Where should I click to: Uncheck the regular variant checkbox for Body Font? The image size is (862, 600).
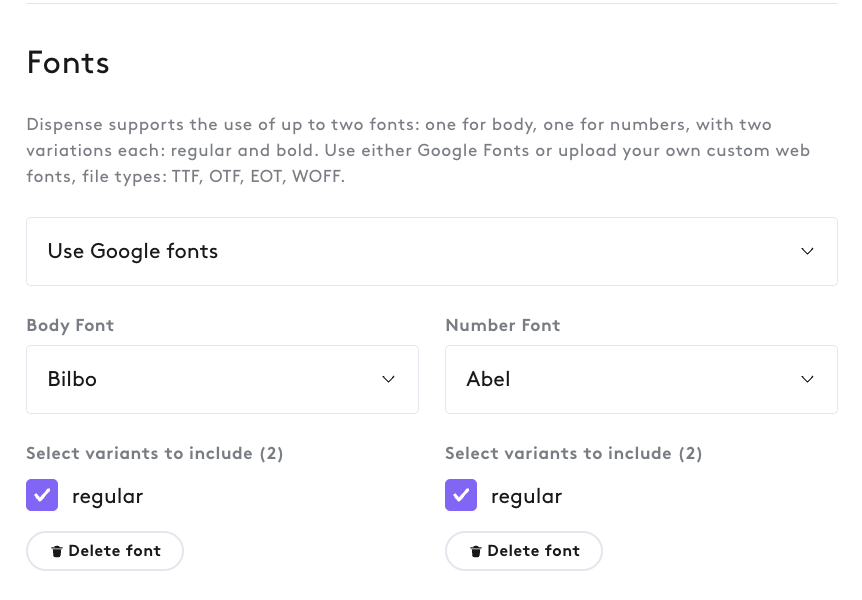tap(42, 495)
